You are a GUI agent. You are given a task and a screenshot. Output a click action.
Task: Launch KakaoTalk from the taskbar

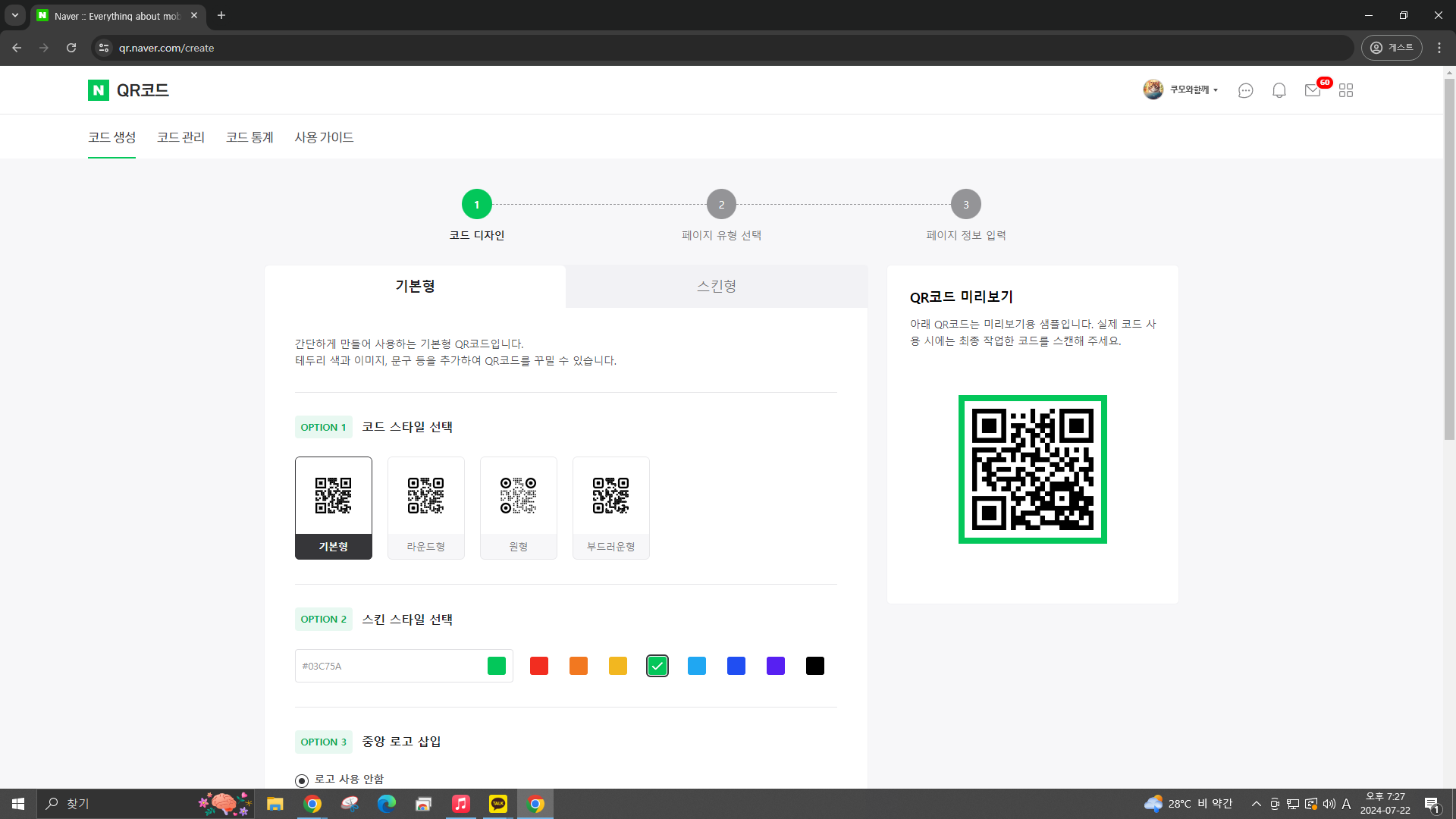498,803
